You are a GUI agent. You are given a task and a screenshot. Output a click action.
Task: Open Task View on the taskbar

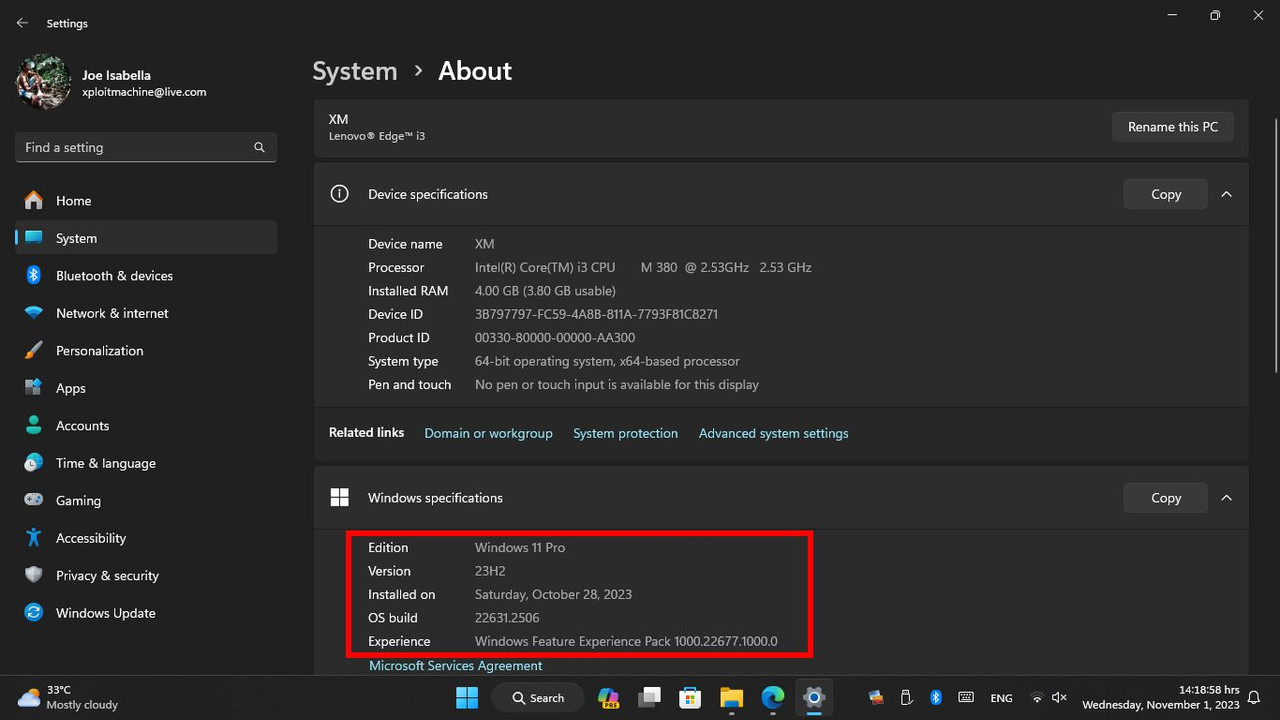pos(650,697)
